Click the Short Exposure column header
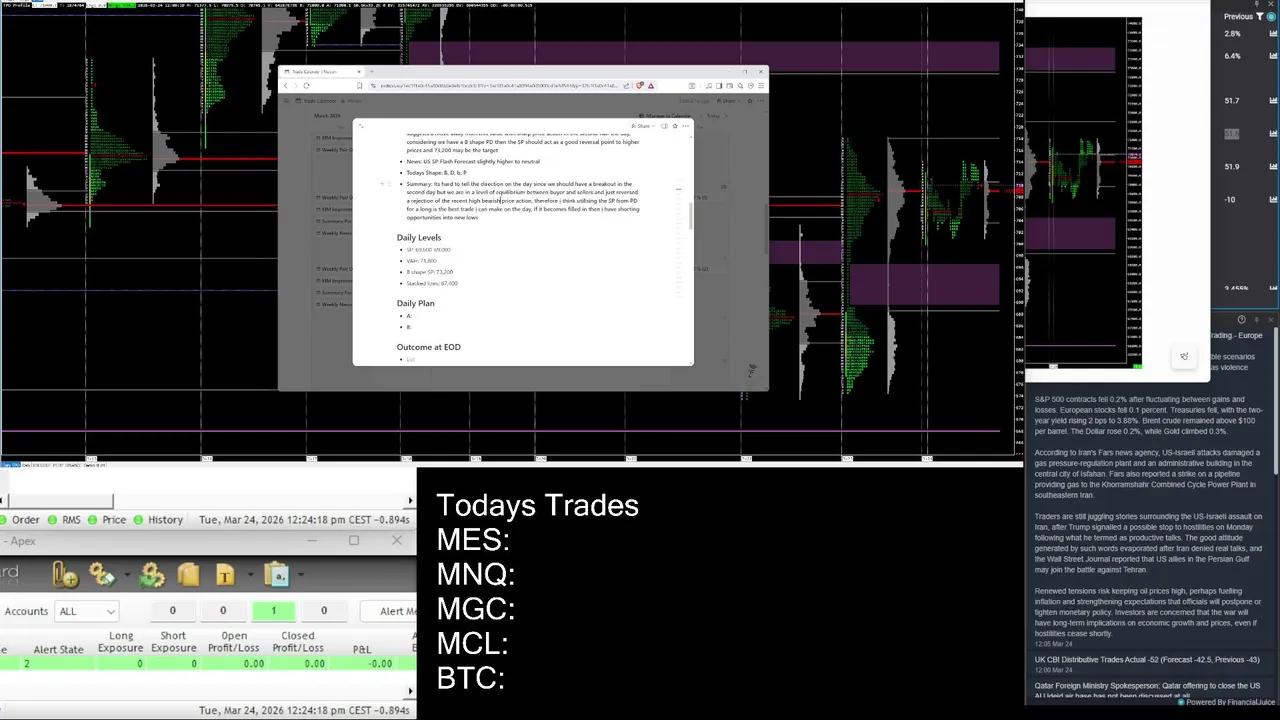This screenshot has height=720, width=1280. (x=173, y=641)
